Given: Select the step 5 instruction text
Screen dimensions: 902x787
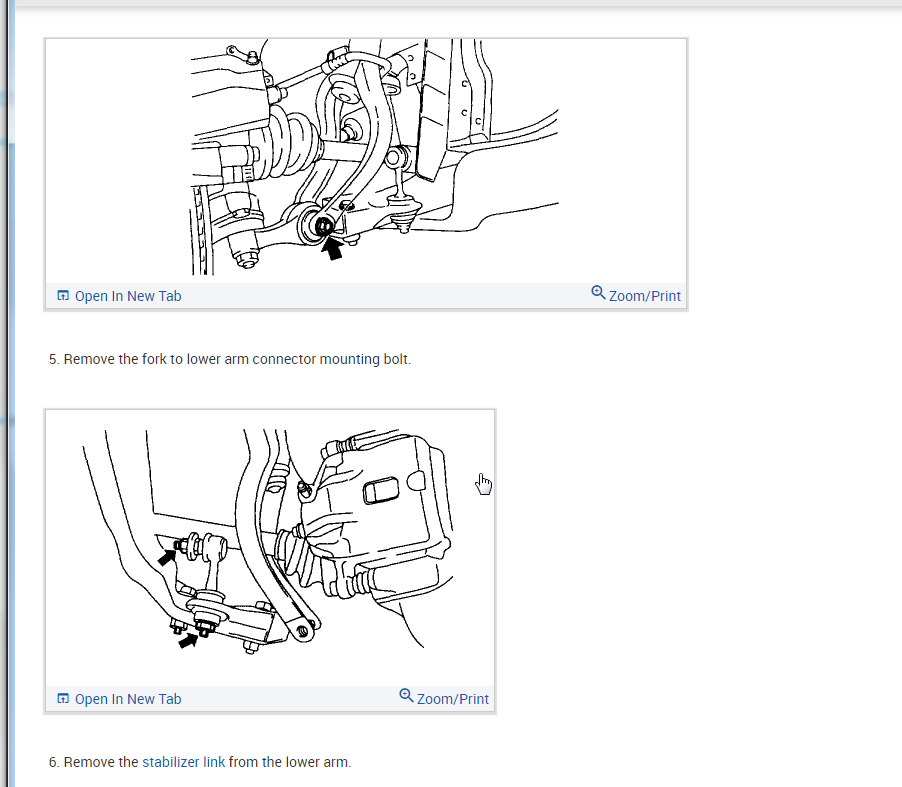Looking at the screenshot, I should pos(230,359).
